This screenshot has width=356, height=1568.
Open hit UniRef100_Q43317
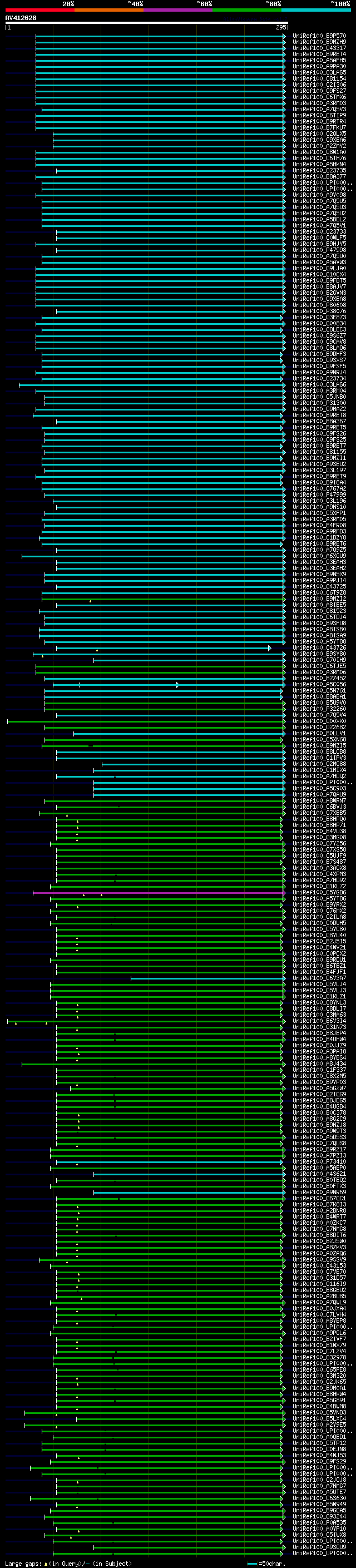[319, 48]
